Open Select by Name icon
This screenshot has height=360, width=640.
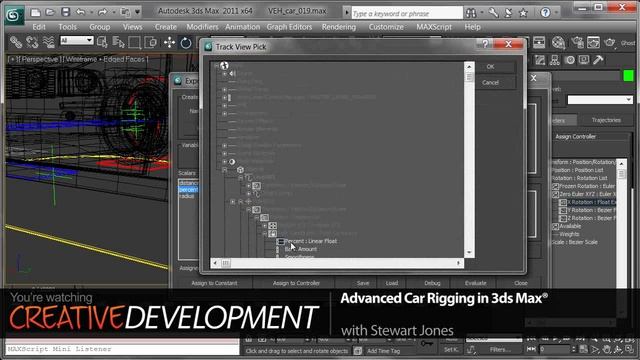(118, 42)
